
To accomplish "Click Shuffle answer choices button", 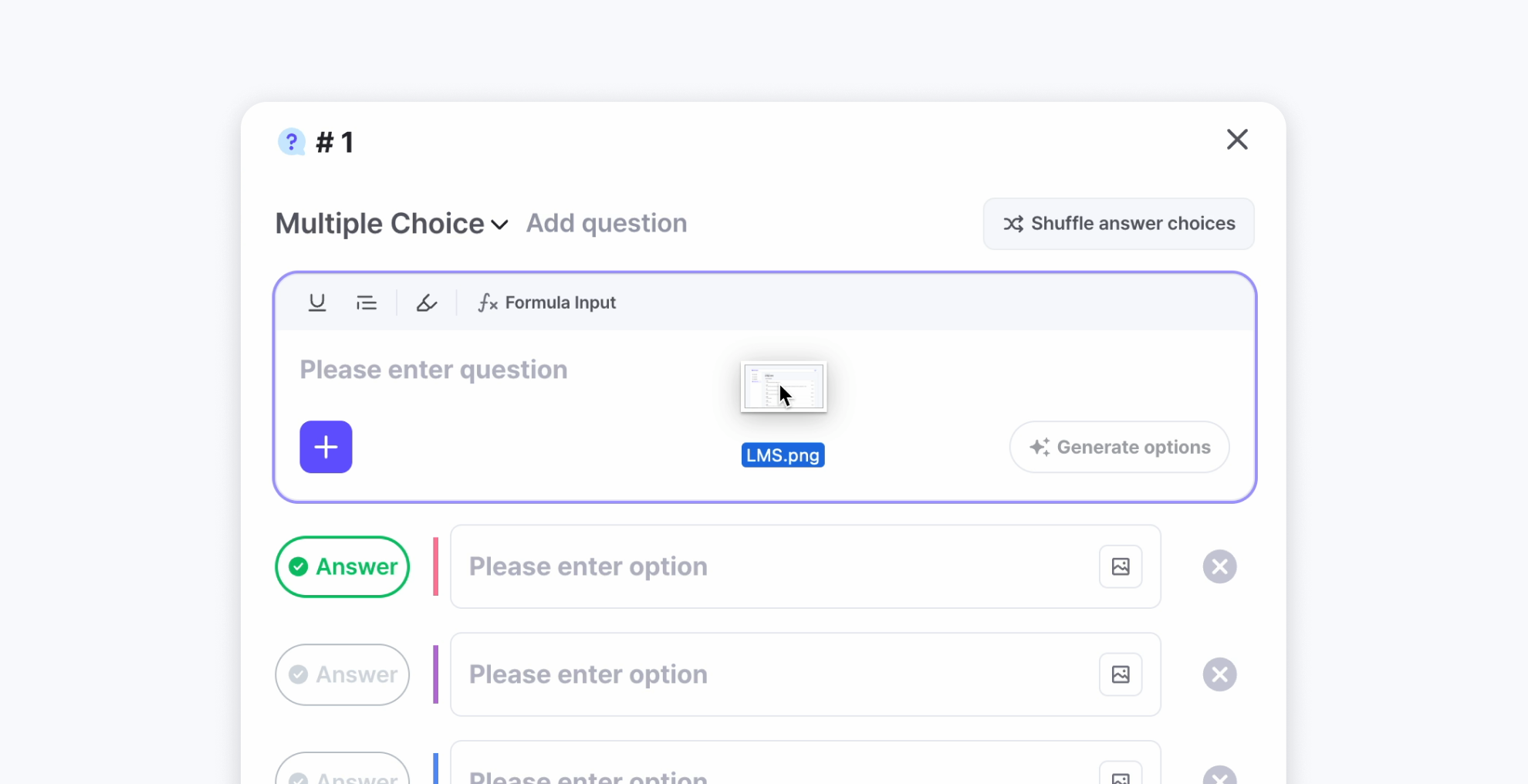I will (1118, 224).
